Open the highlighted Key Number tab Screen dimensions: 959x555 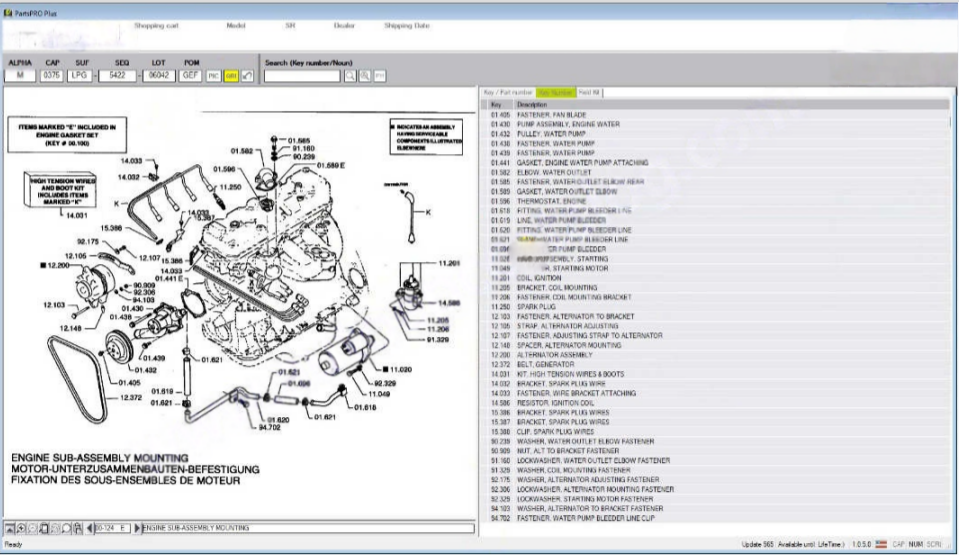point(556,92)
